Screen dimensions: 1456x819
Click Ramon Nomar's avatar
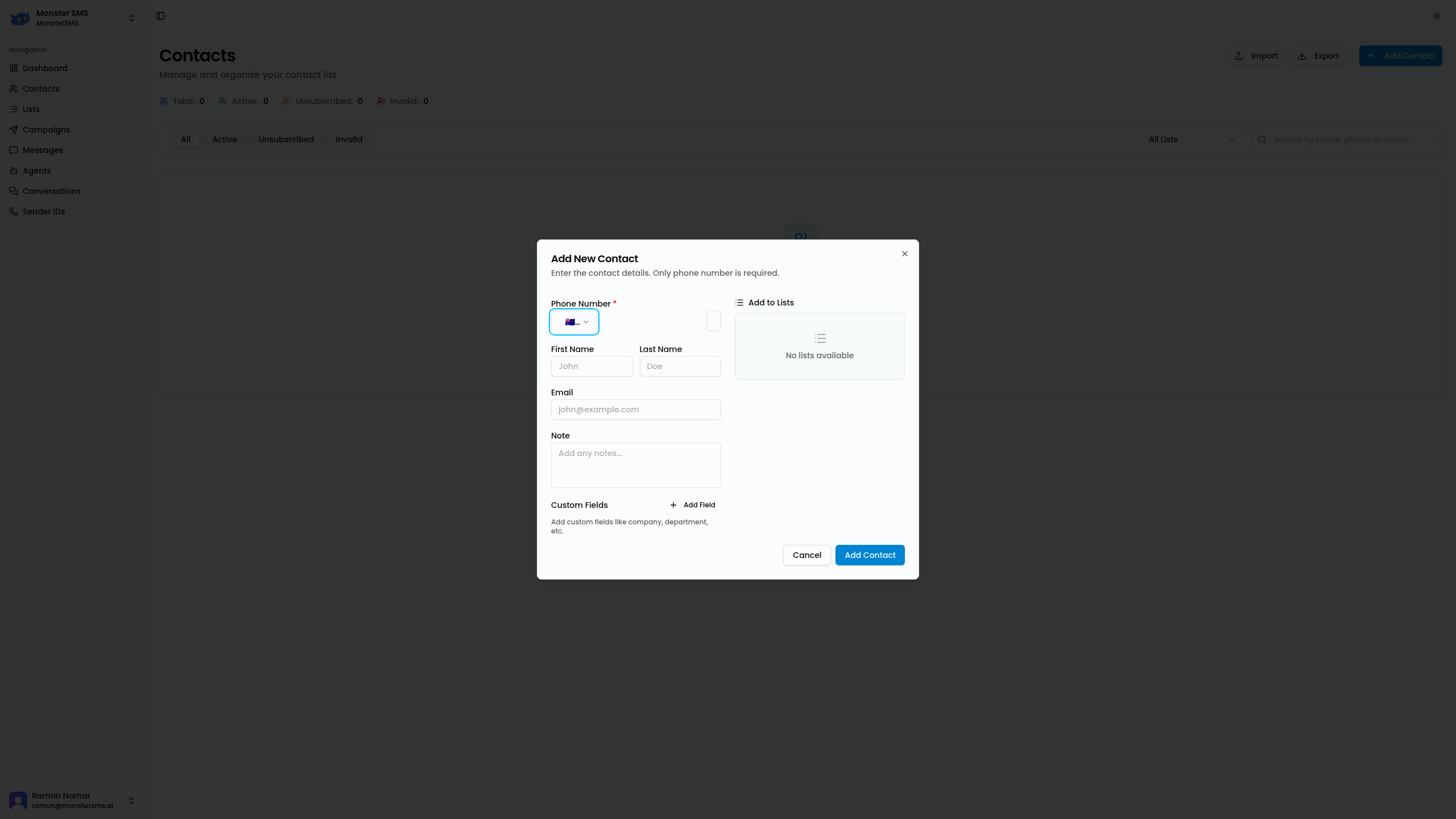coord(18,801)
